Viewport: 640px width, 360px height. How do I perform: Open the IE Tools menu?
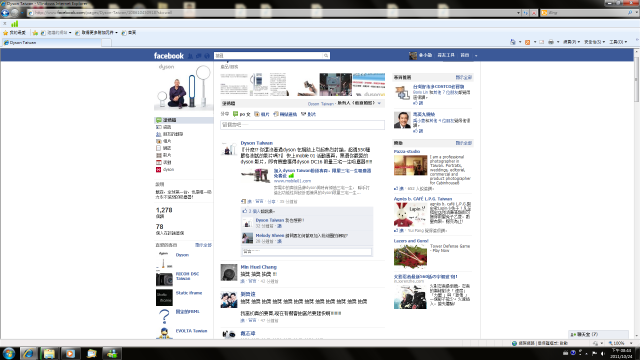(618, 42)
